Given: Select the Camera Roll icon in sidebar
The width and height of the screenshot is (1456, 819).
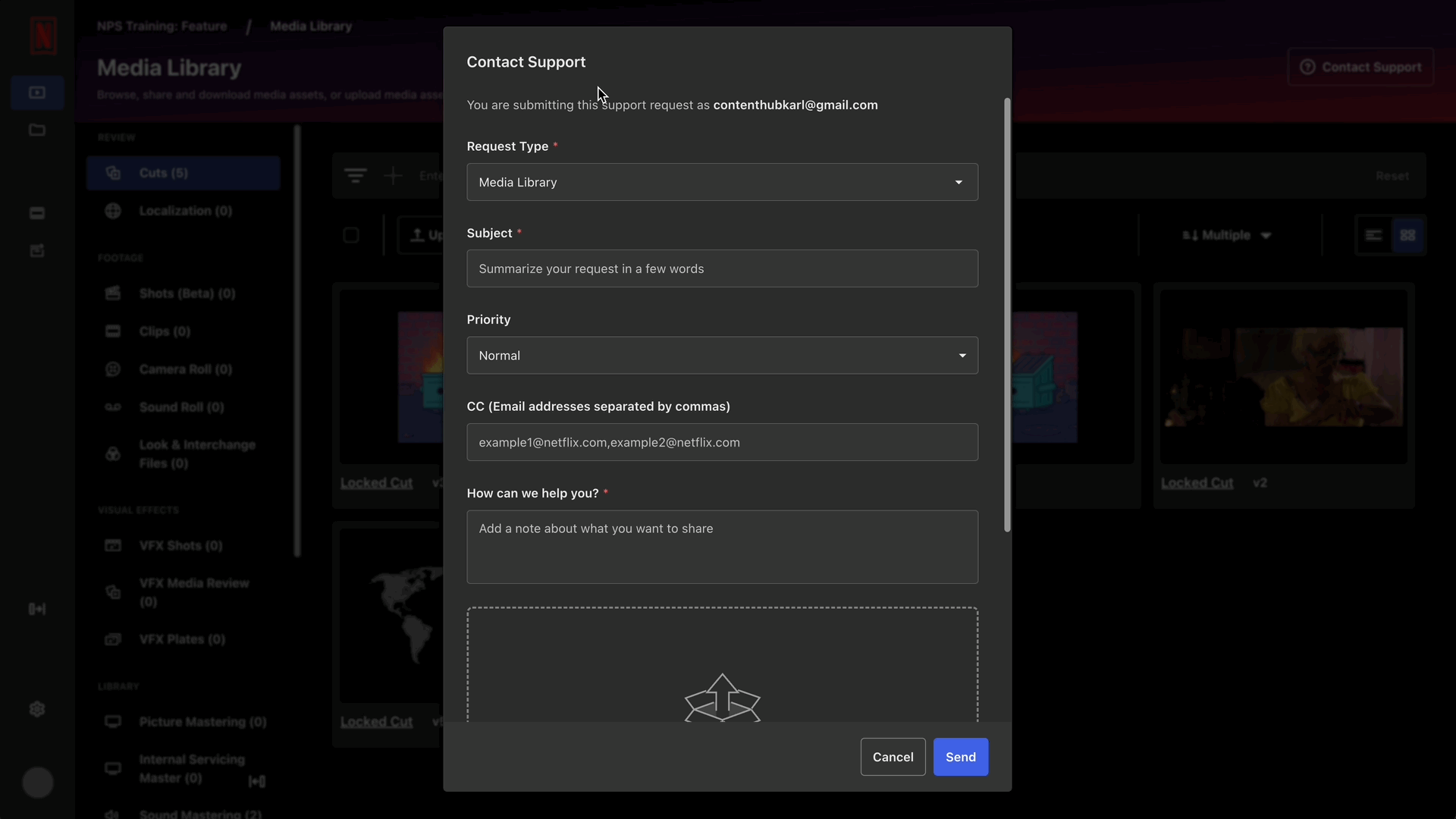Looking at the screenshot, I should click(x=113, y=369).
